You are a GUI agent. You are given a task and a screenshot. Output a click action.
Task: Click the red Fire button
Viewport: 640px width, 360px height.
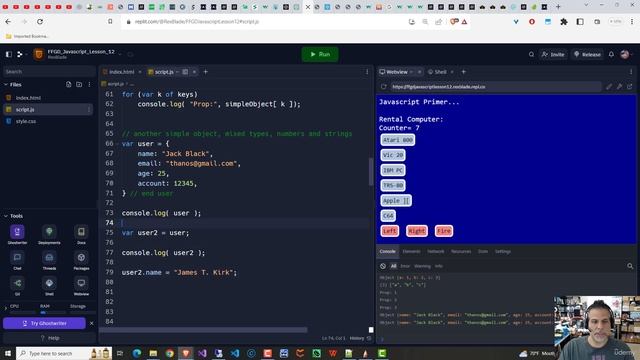[x=444, y=231]
